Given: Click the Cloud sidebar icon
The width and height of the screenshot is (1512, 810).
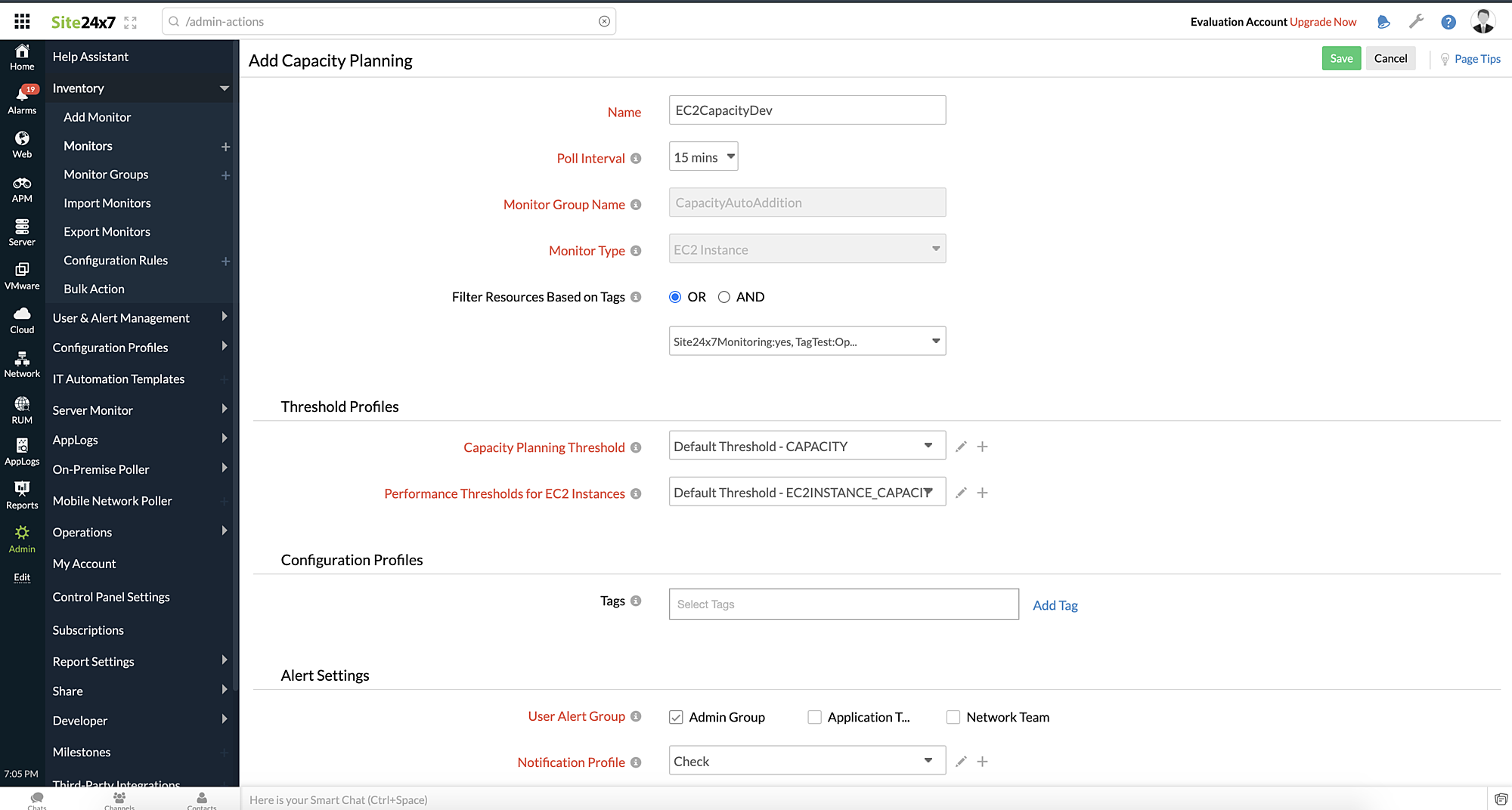Looking at the screenshot, I should point(22,317).
